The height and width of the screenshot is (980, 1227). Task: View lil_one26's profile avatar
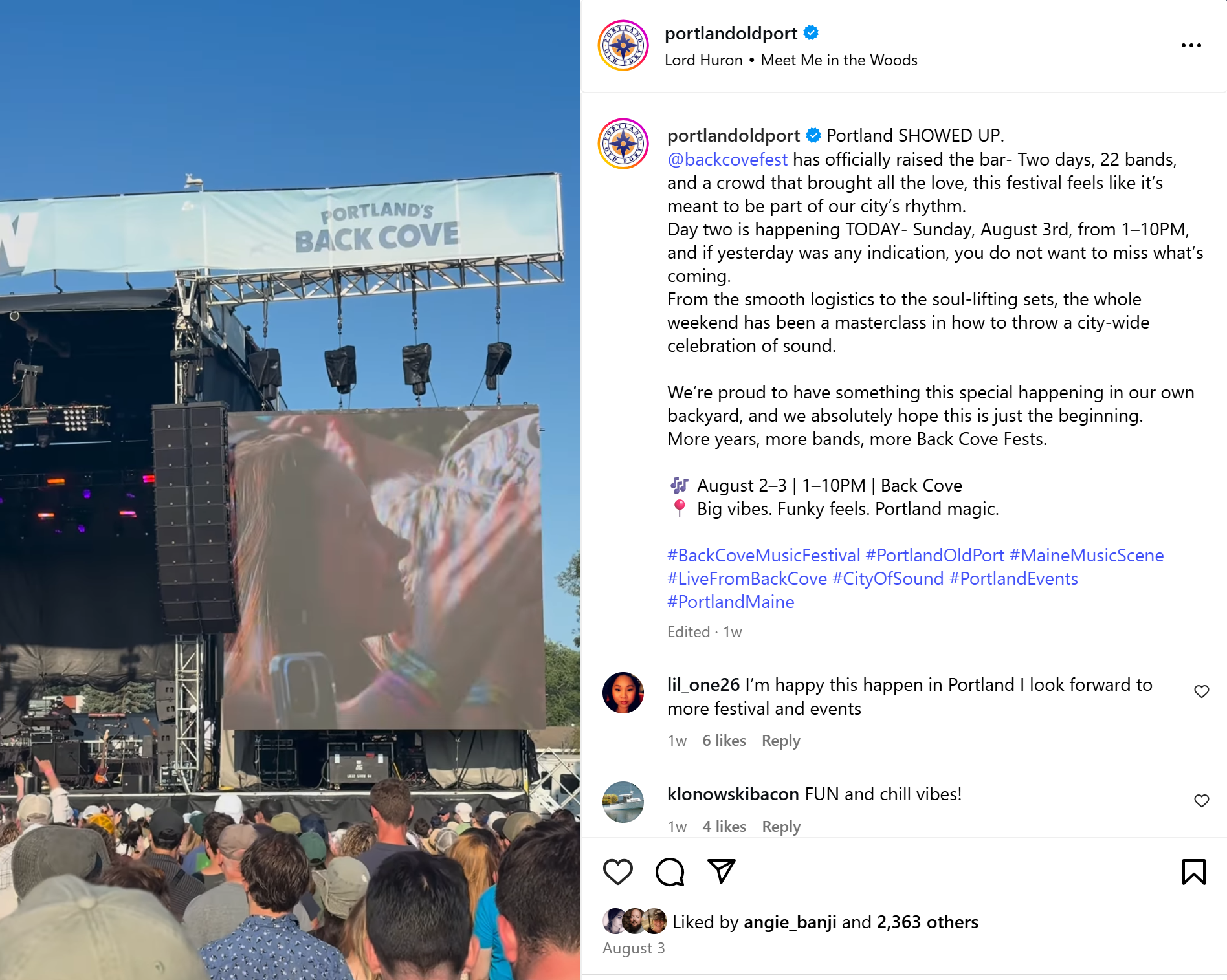[623, 692]
